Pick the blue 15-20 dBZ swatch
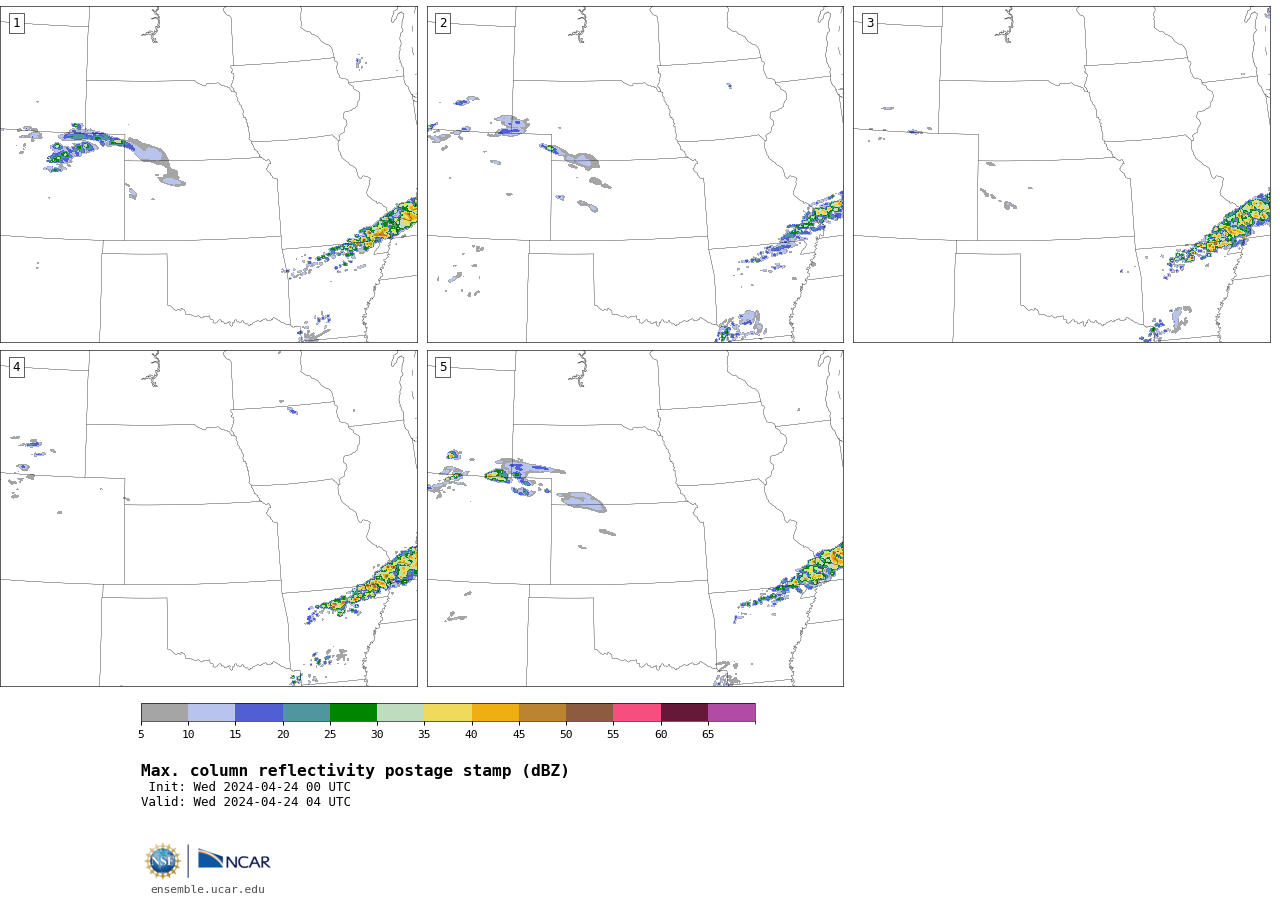 259,713
